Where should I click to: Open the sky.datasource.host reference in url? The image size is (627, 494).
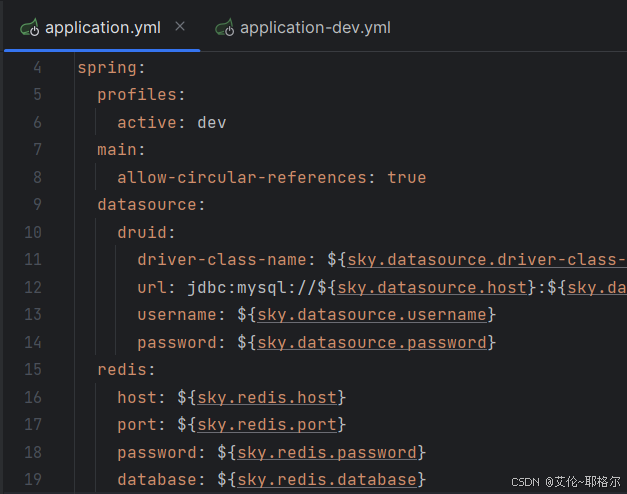[432, 288]
